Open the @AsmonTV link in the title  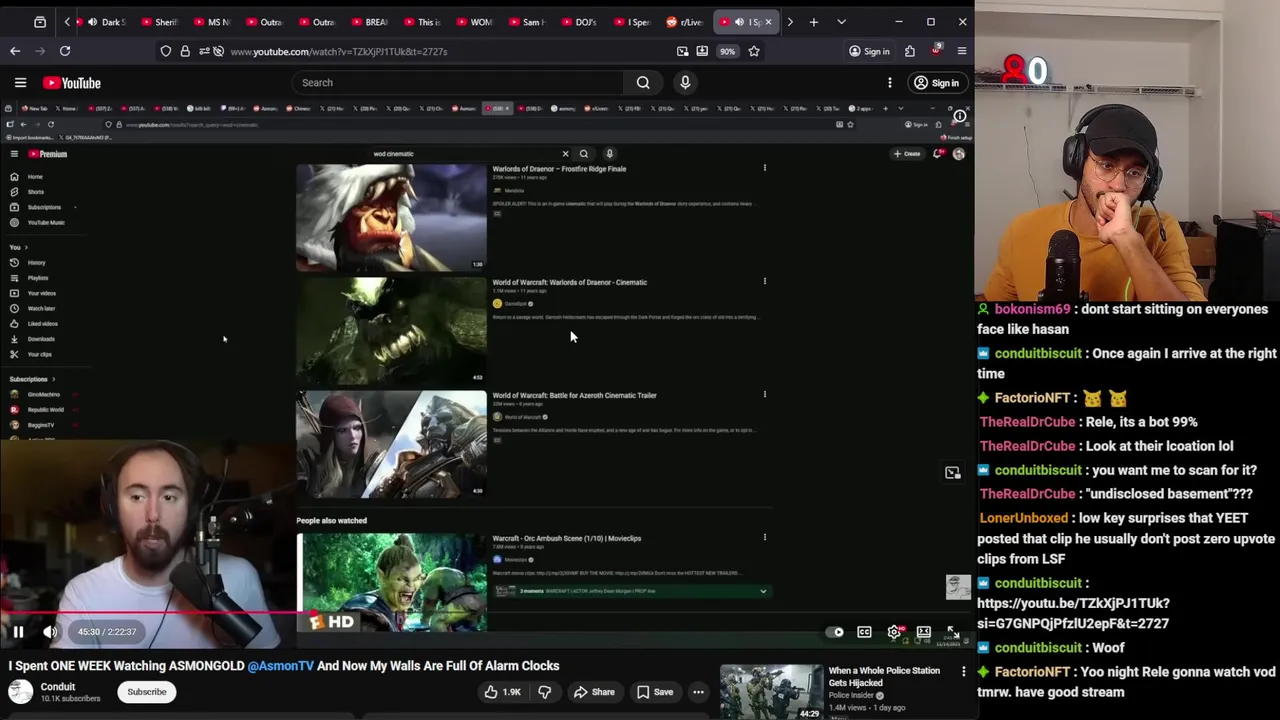[x=280, y=666]
